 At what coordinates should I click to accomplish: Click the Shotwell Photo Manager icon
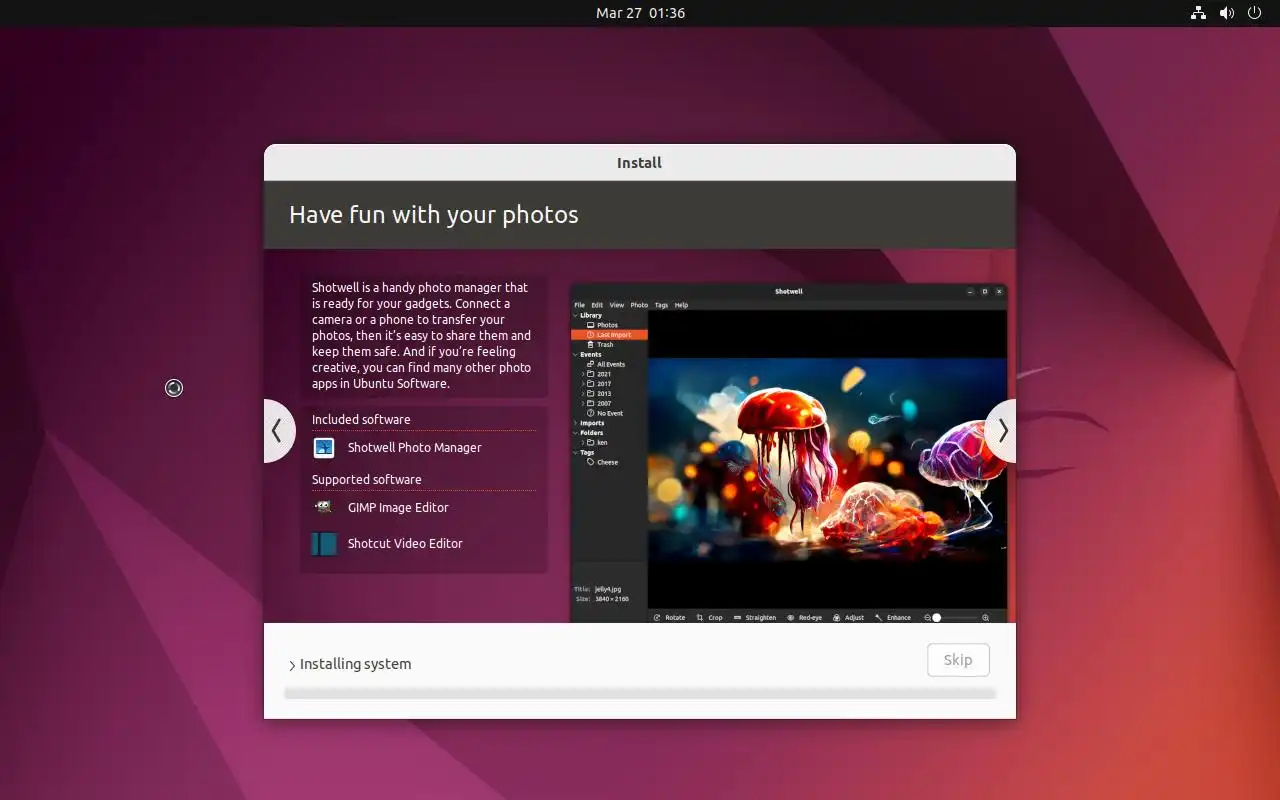point(324,448)
